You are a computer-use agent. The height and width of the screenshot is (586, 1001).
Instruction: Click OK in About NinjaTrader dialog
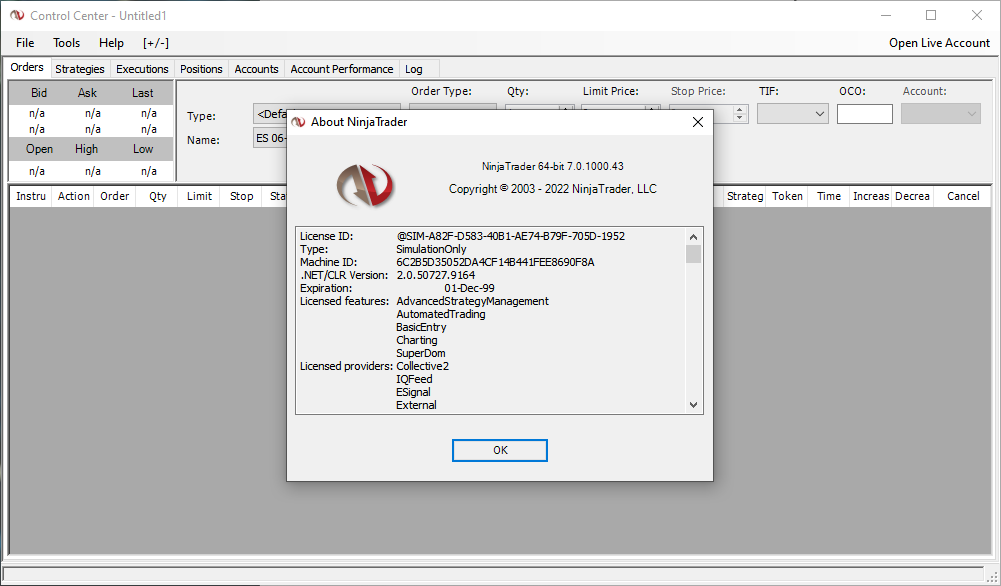point(499,450)
